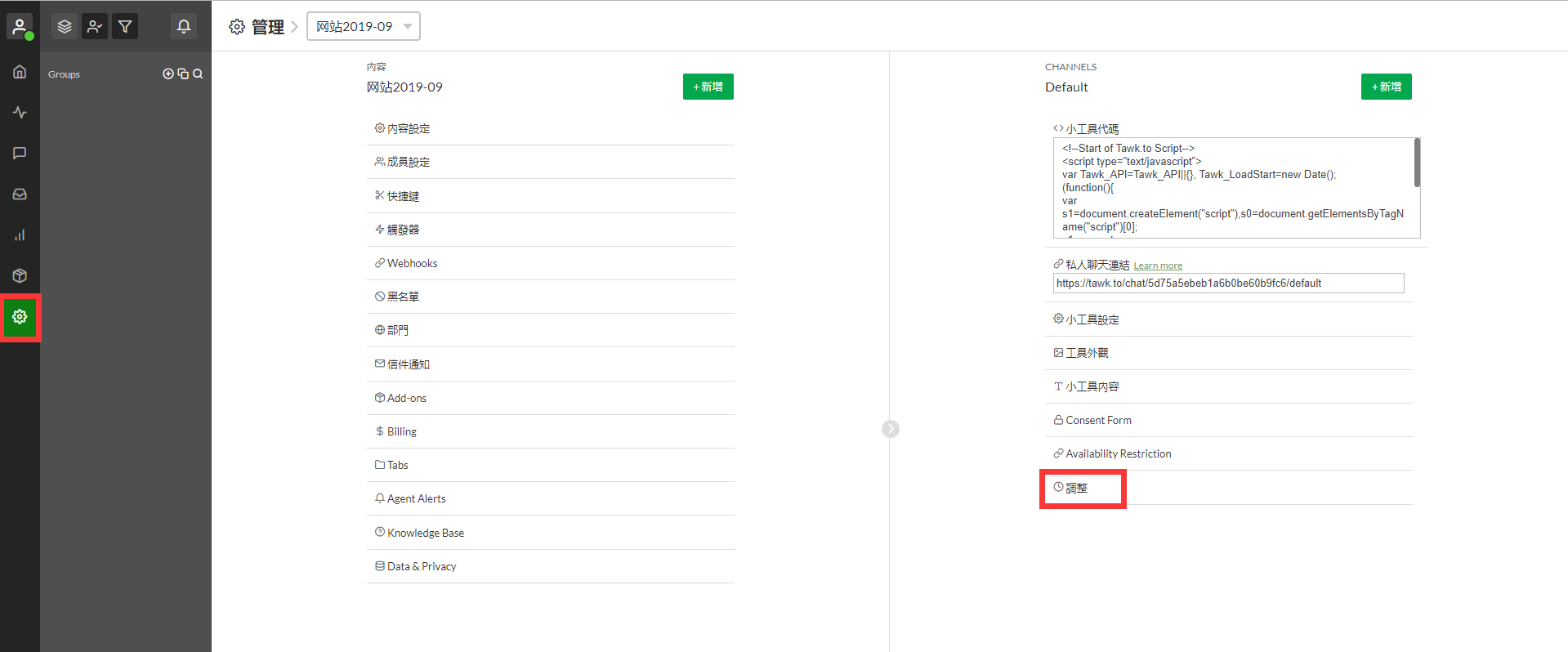Click the green 新增 button under CHANNELS
Image resolution: width=1568 pixels, height=652 pixels.
pyautogui.click(x=1386, y=87)
